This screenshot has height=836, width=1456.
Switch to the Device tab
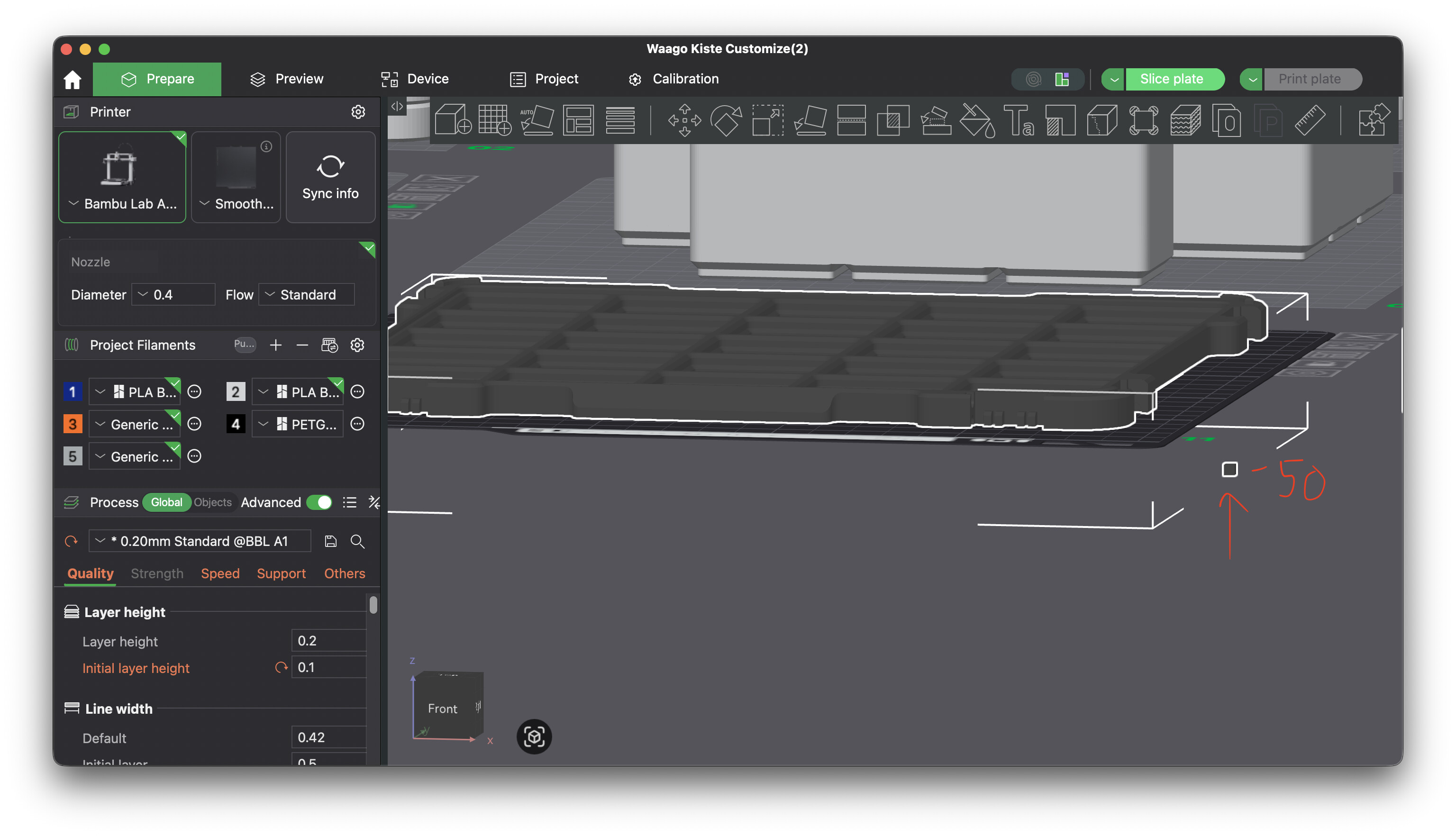pos(415,79)
